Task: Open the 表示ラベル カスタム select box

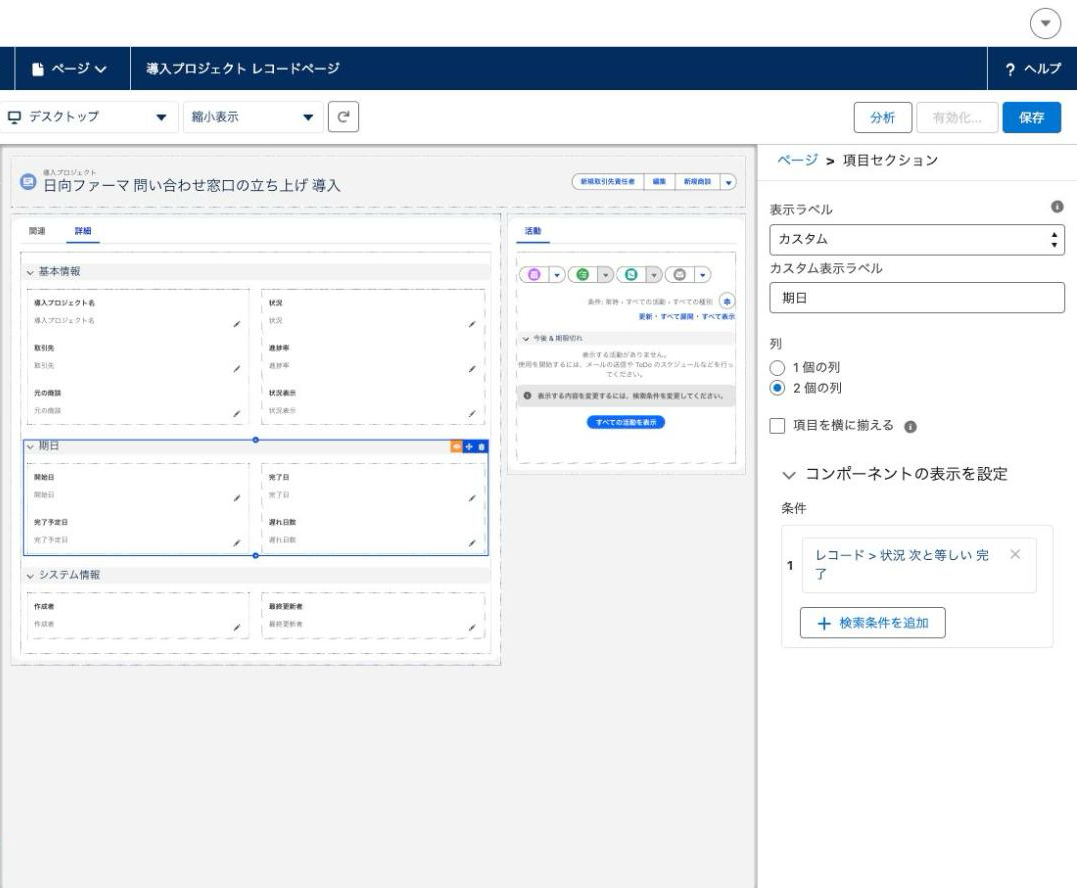Action: (917, 240)
